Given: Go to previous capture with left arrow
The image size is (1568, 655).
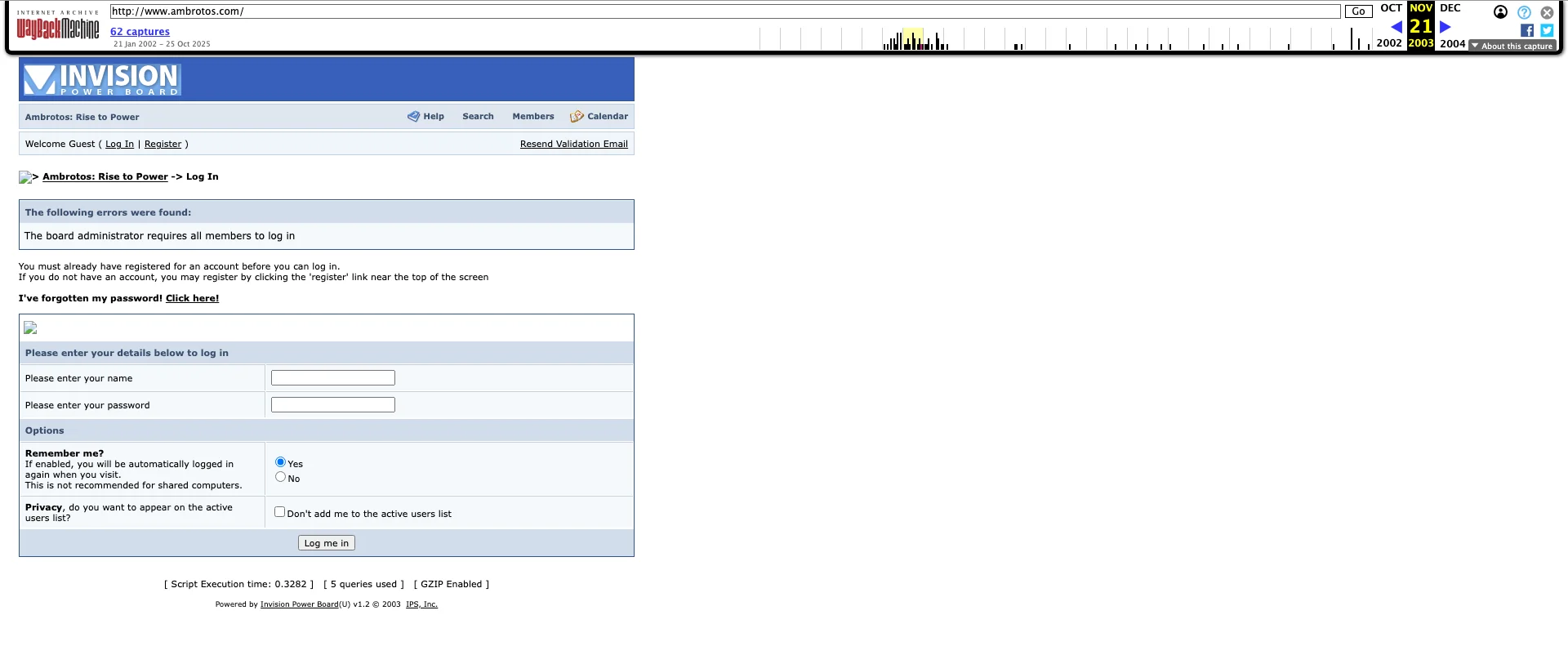Looking at the screenshot, I should [1396, 27].
